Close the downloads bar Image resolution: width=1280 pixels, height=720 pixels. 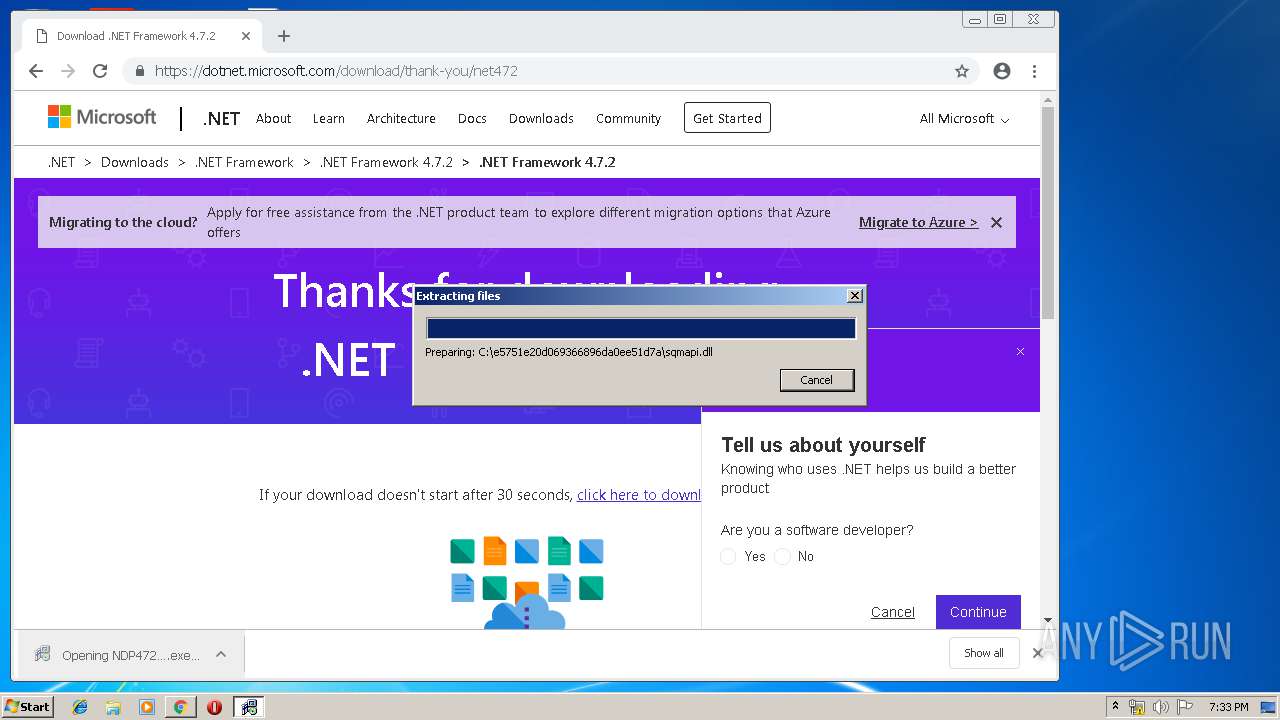1038,653
